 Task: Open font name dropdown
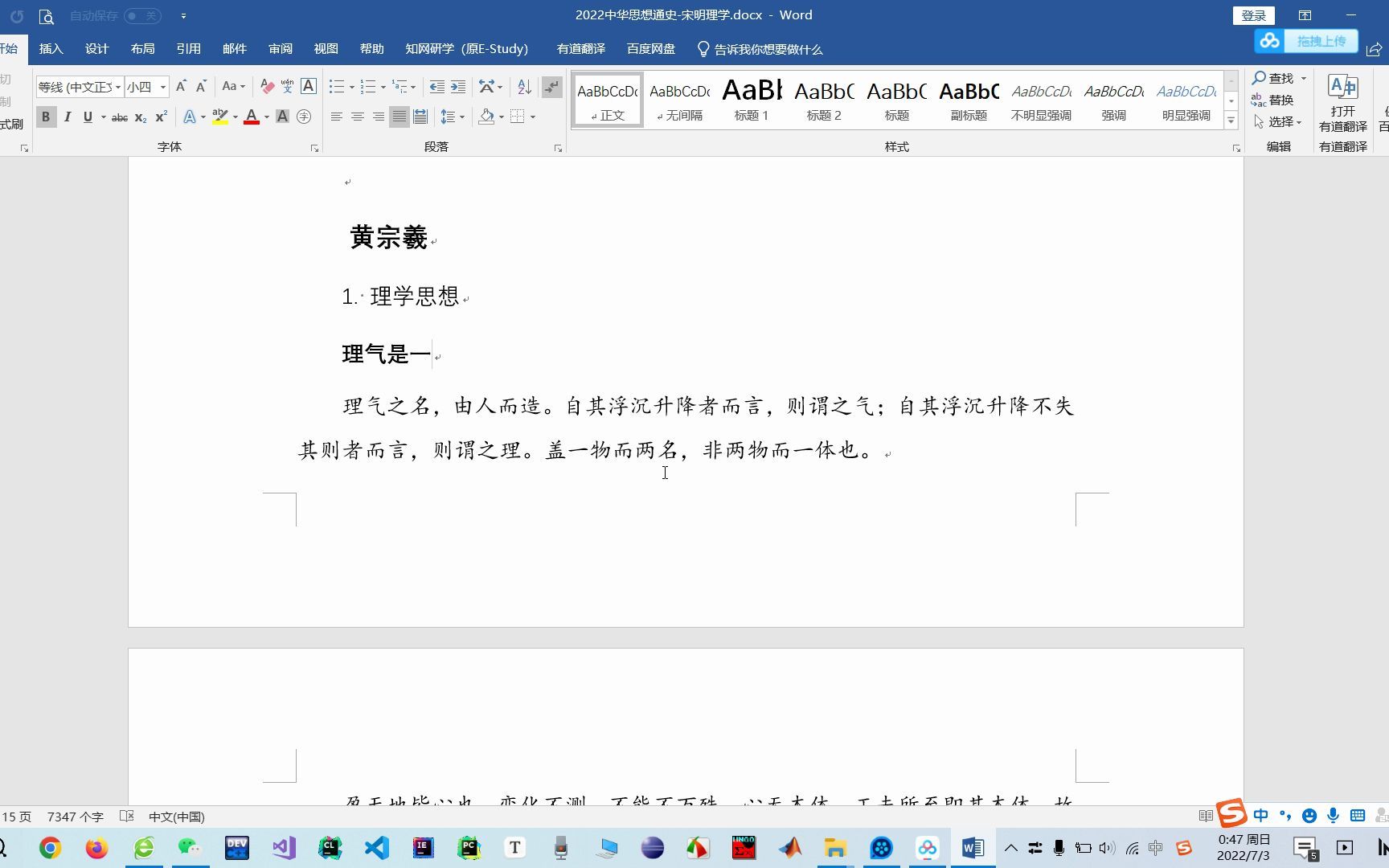point(118,87)
